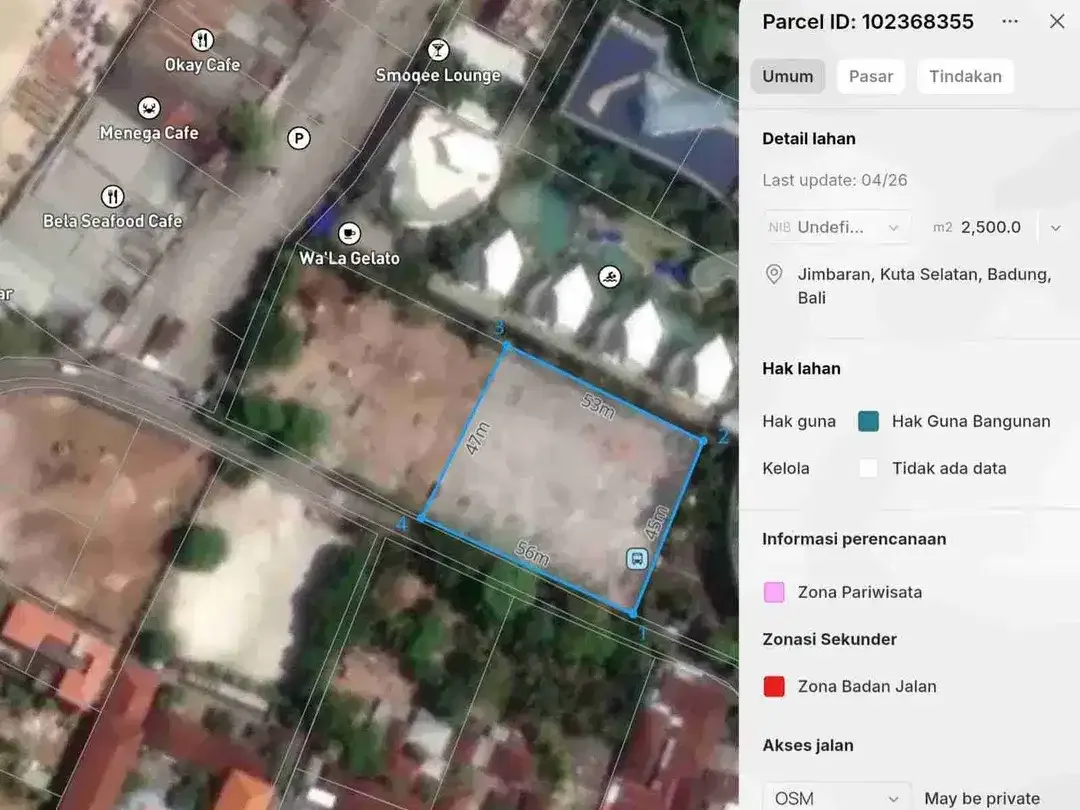Open the OSM road access dropdown
This screenshot has width=1080, height=810.
point(837,798)
